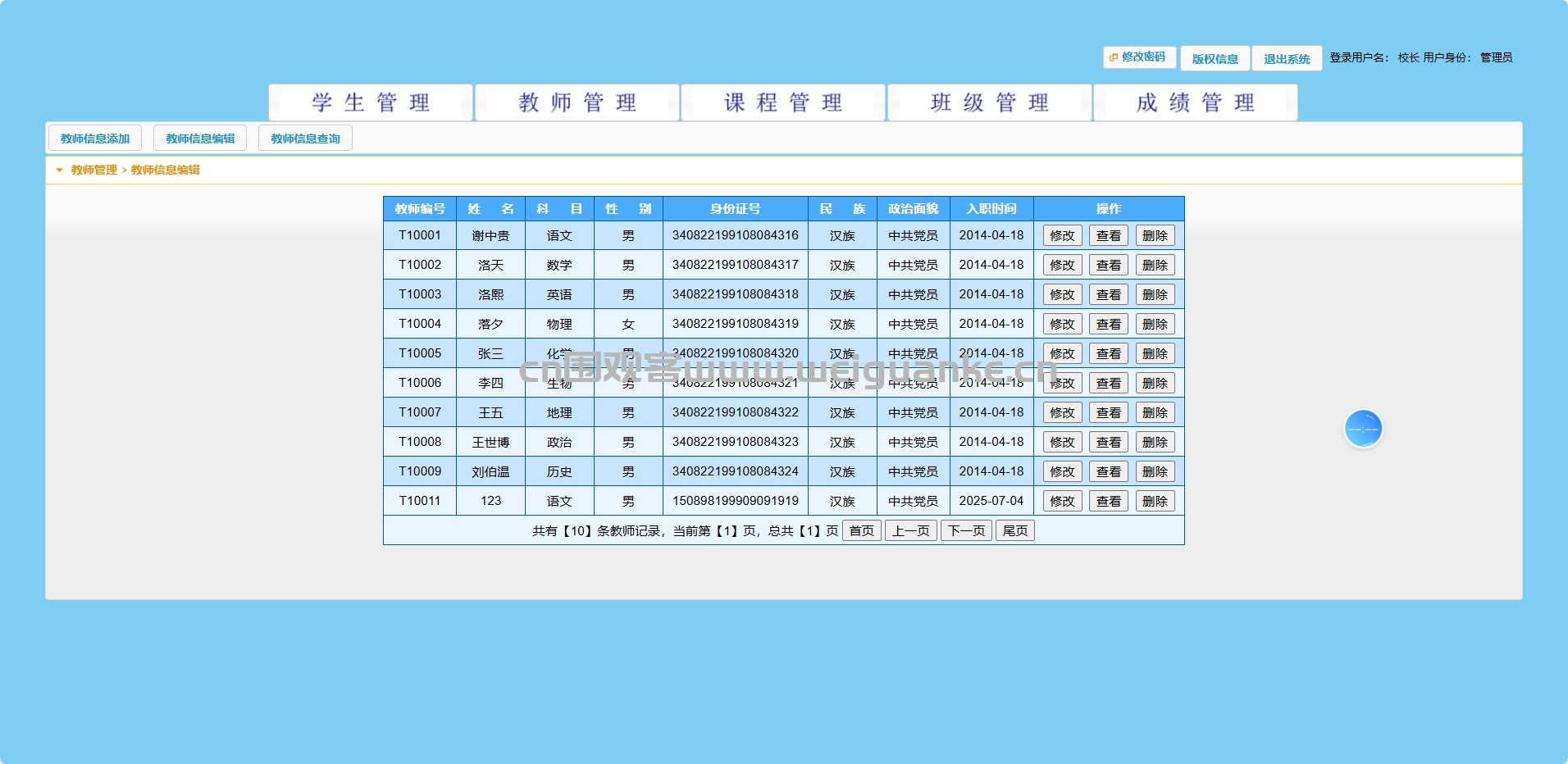
Task: Click 删除 for teacher T10005 张三
Action: [1155, 353]
